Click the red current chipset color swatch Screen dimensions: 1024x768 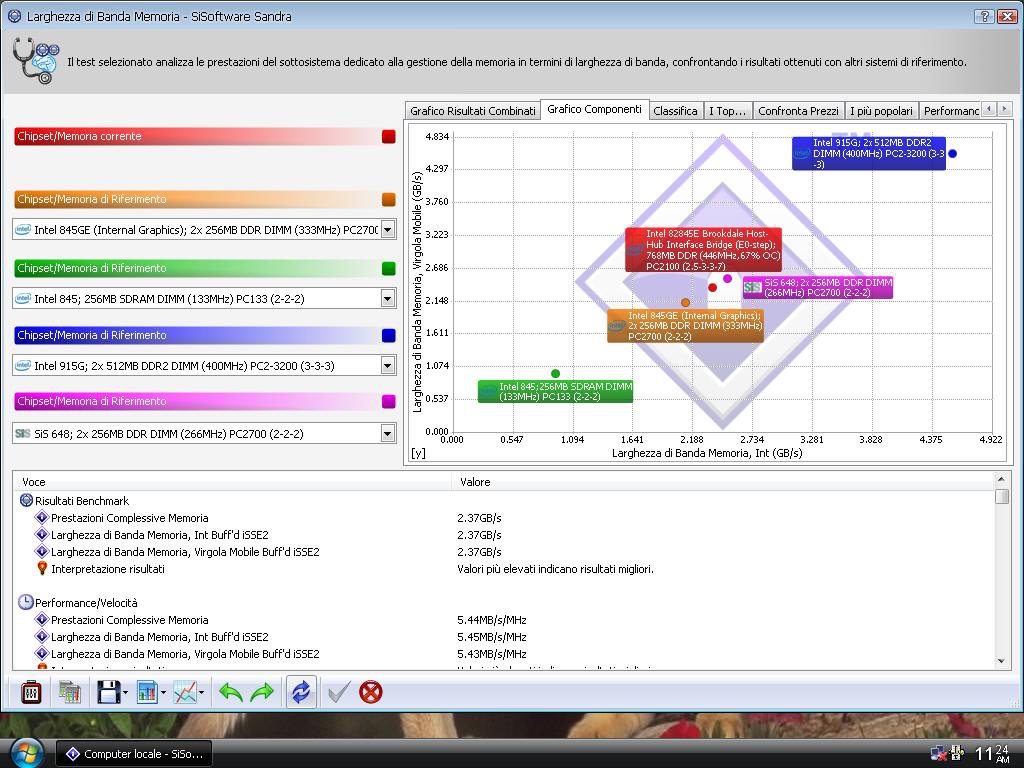(389, 137)
